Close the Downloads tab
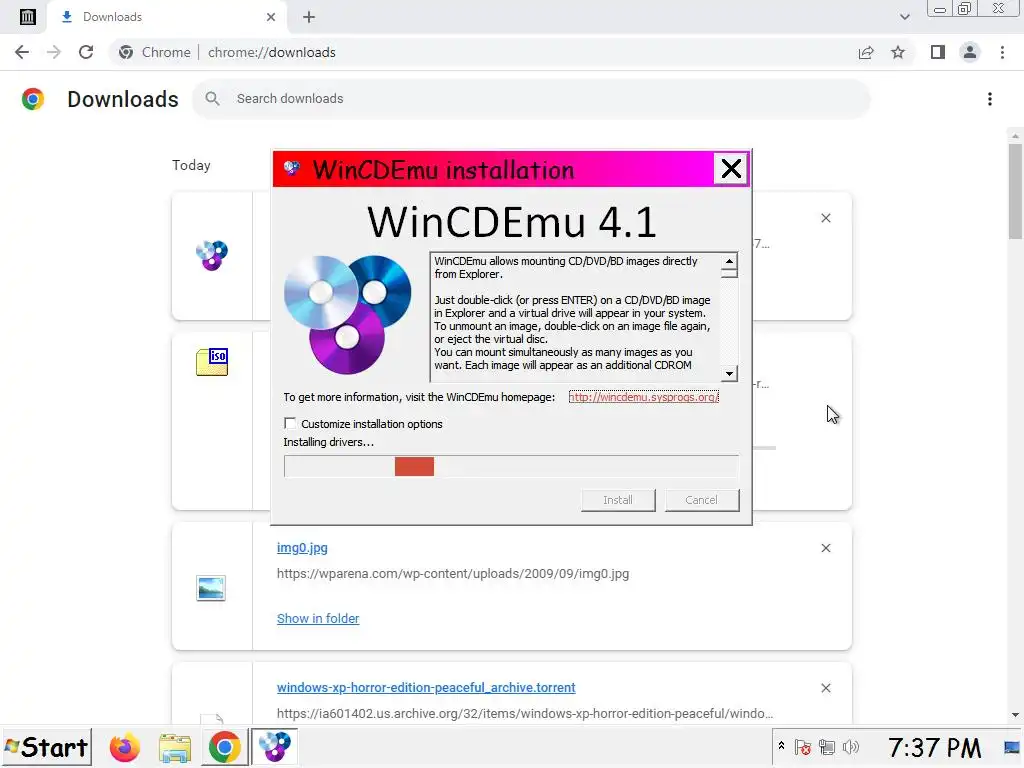Viewport: 1024px width, 768px height. point(271,17)
